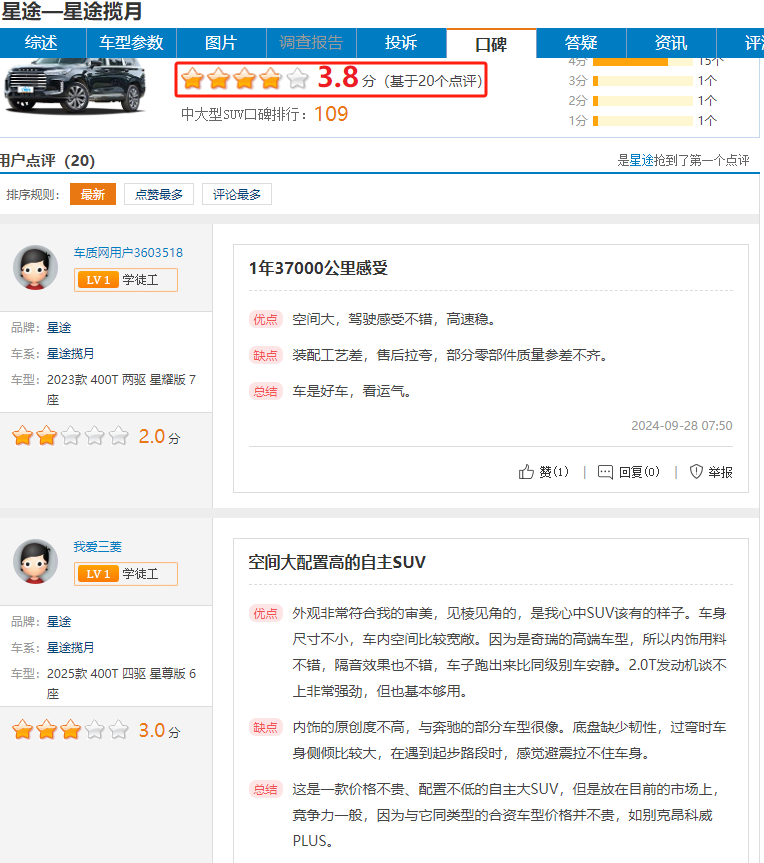Open review titled 1年37000公里感受
The image size is (764, 863).
coord(318,268)
